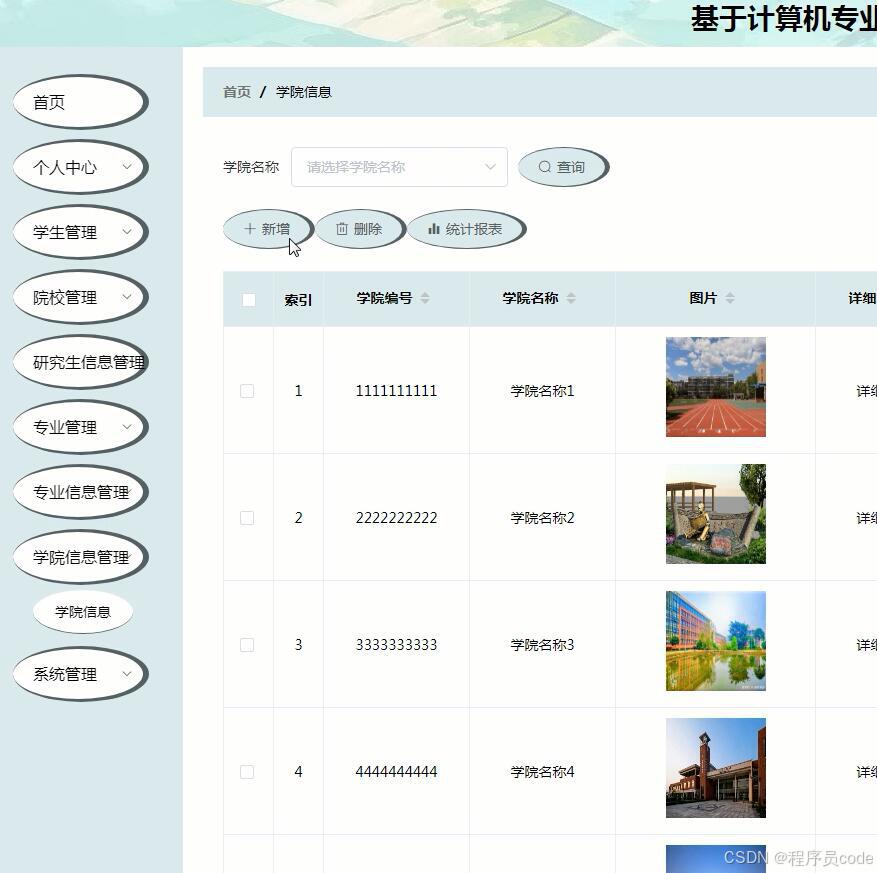Open the thumbnail image of 学院名称3
This screenshot has width=877, height=873.
click(715, 640)
